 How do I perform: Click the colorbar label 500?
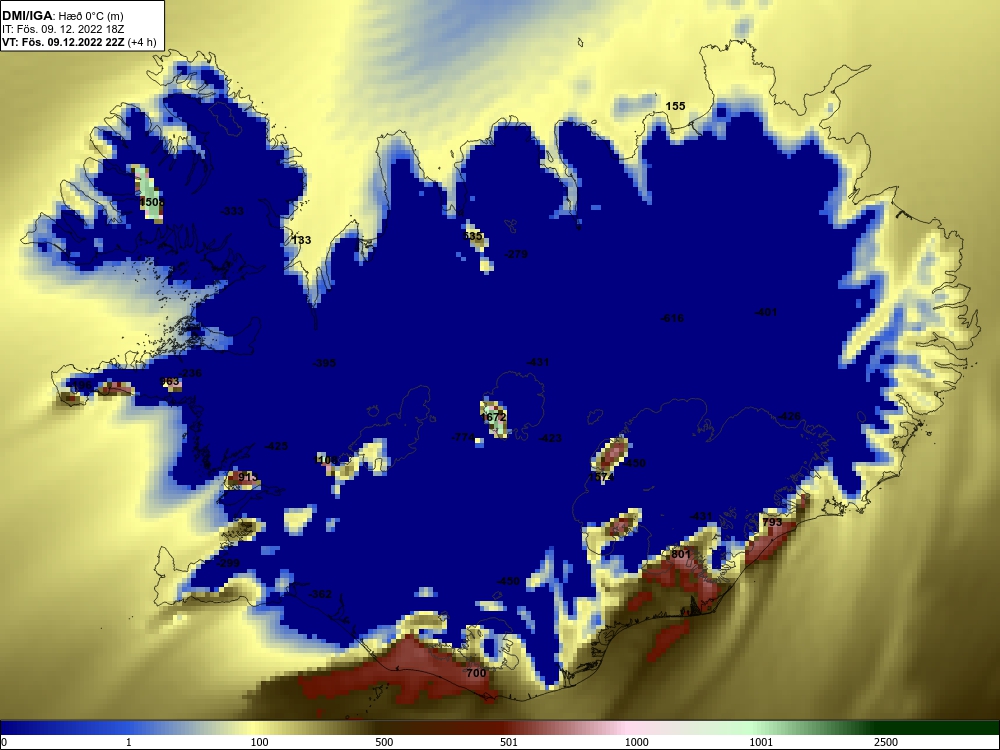[x=384, y=742]
